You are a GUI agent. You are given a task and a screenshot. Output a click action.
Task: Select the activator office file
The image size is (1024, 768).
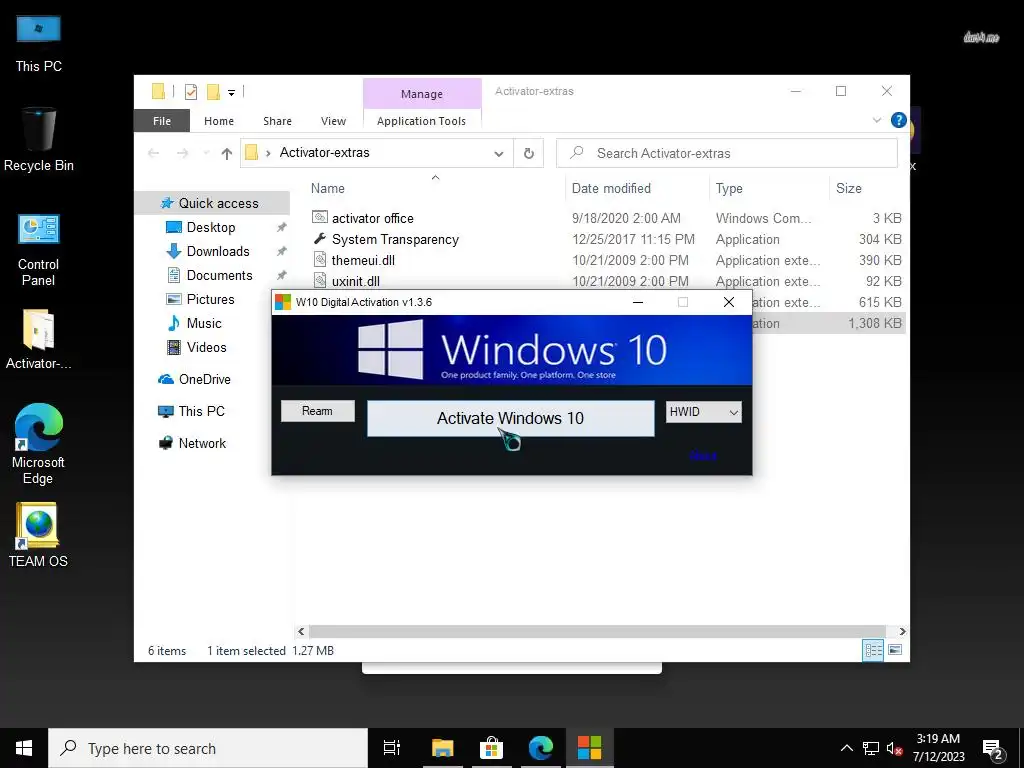[372, 218]
